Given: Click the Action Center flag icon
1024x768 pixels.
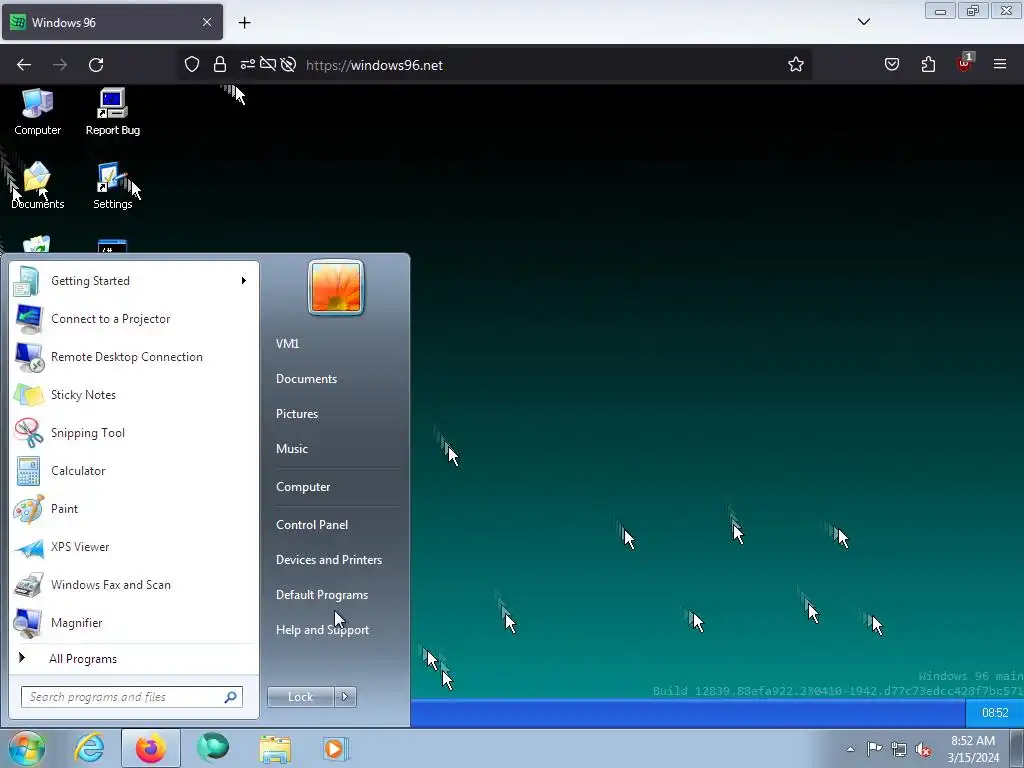Looking at the screenshot, I should click(874, 748).
